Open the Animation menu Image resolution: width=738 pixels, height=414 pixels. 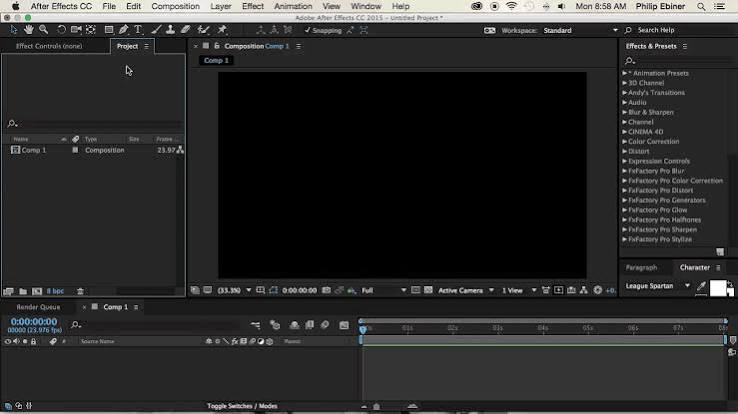tap(293, 6)
